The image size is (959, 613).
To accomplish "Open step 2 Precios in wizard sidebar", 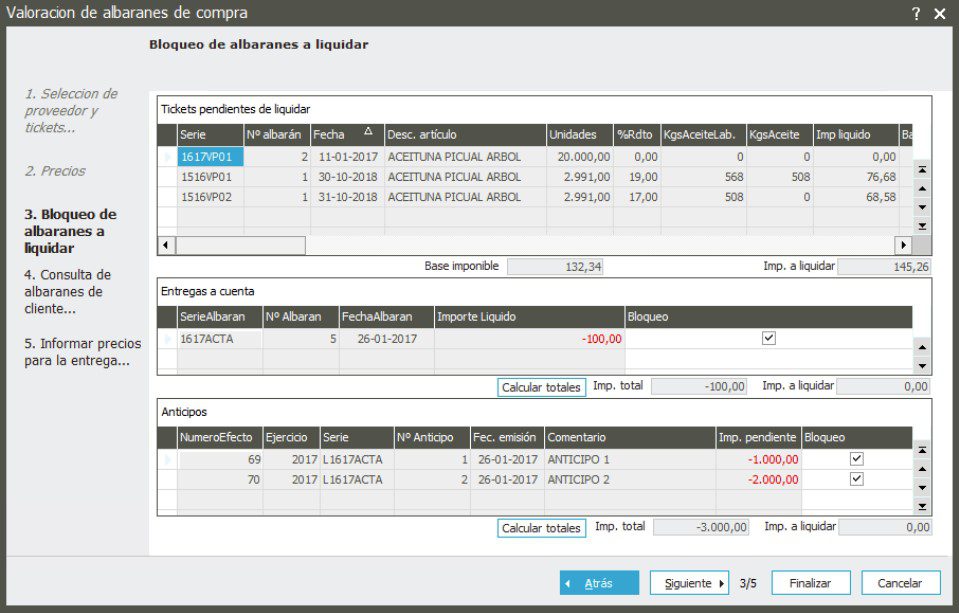I will point(55,171).
